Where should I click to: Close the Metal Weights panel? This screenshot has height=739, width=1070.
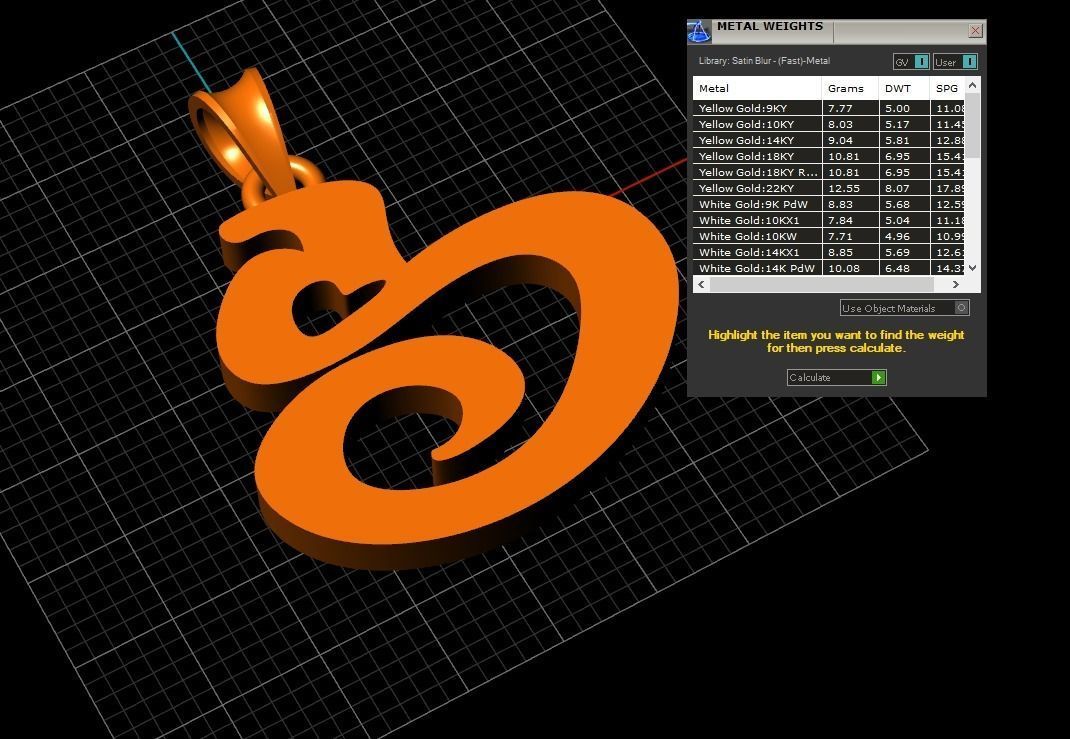tap(975, 31)
